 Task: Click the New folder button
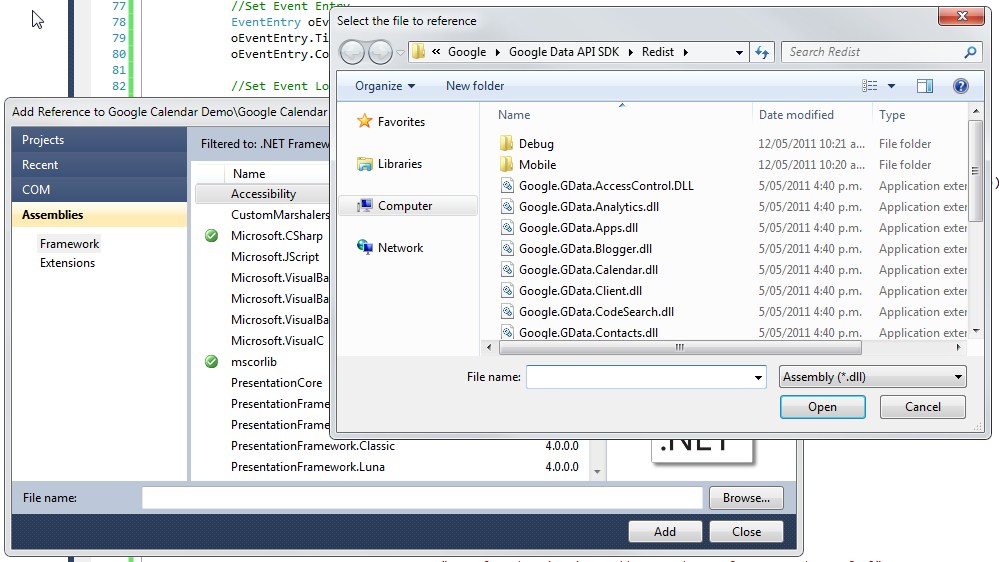(x=475, y=86)
